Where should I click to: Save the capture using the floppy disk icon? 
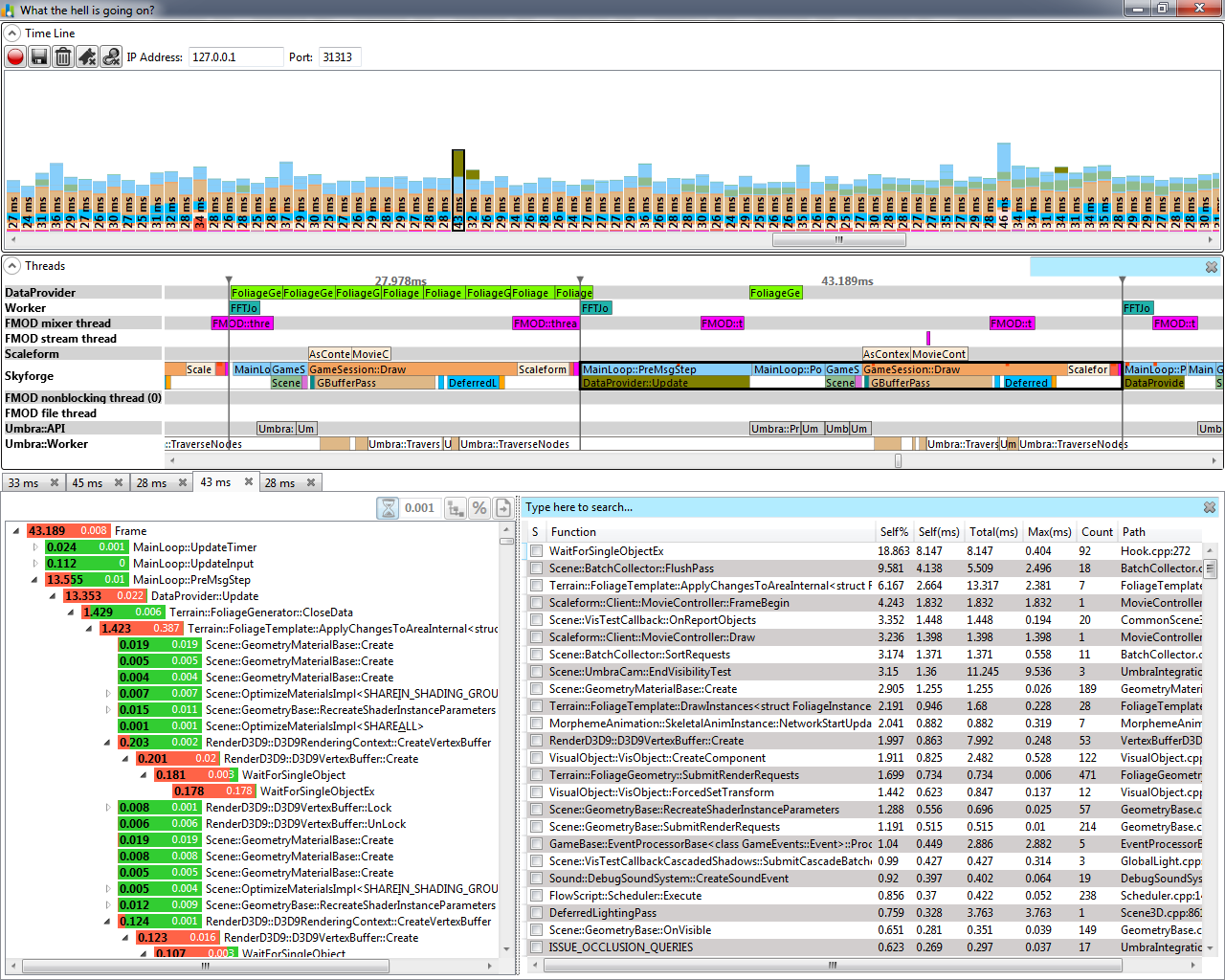(39, 57)
